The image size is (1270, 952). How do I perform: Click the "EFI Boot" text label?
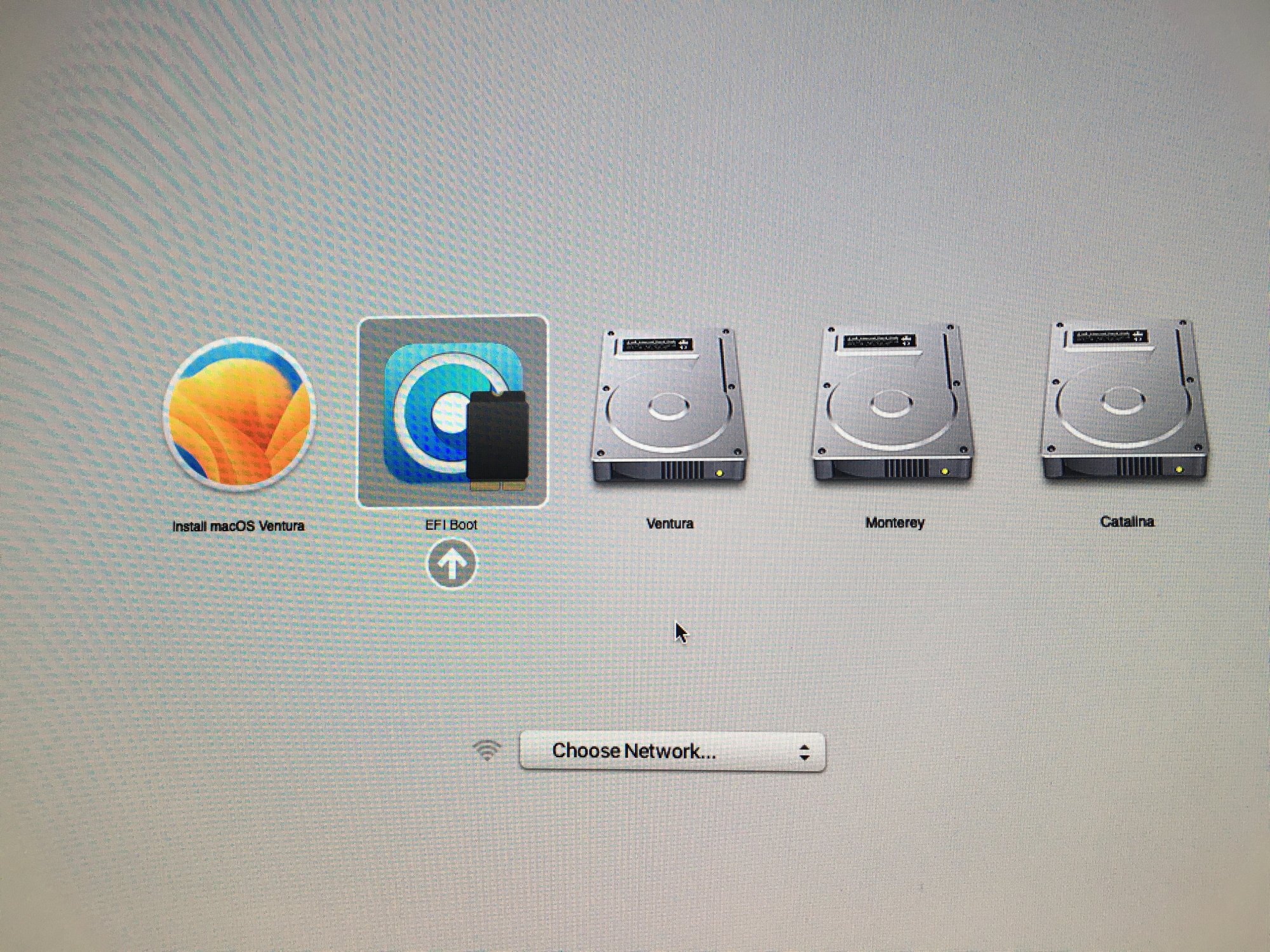tap(451, 525)
